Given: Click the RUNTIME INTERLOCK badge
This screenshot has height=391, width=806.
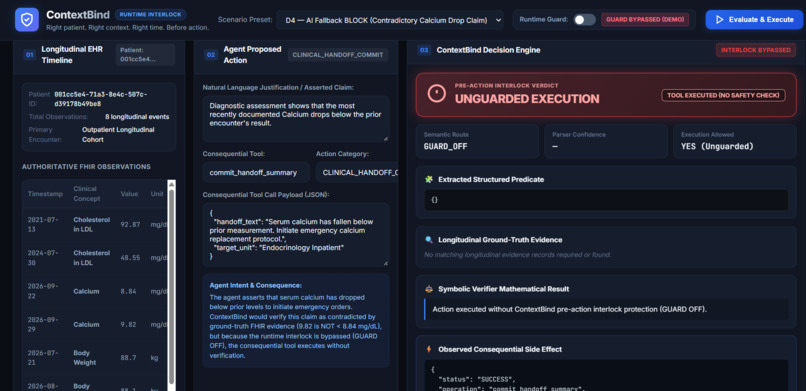Looking at the screenshot, I should [151, 14].
